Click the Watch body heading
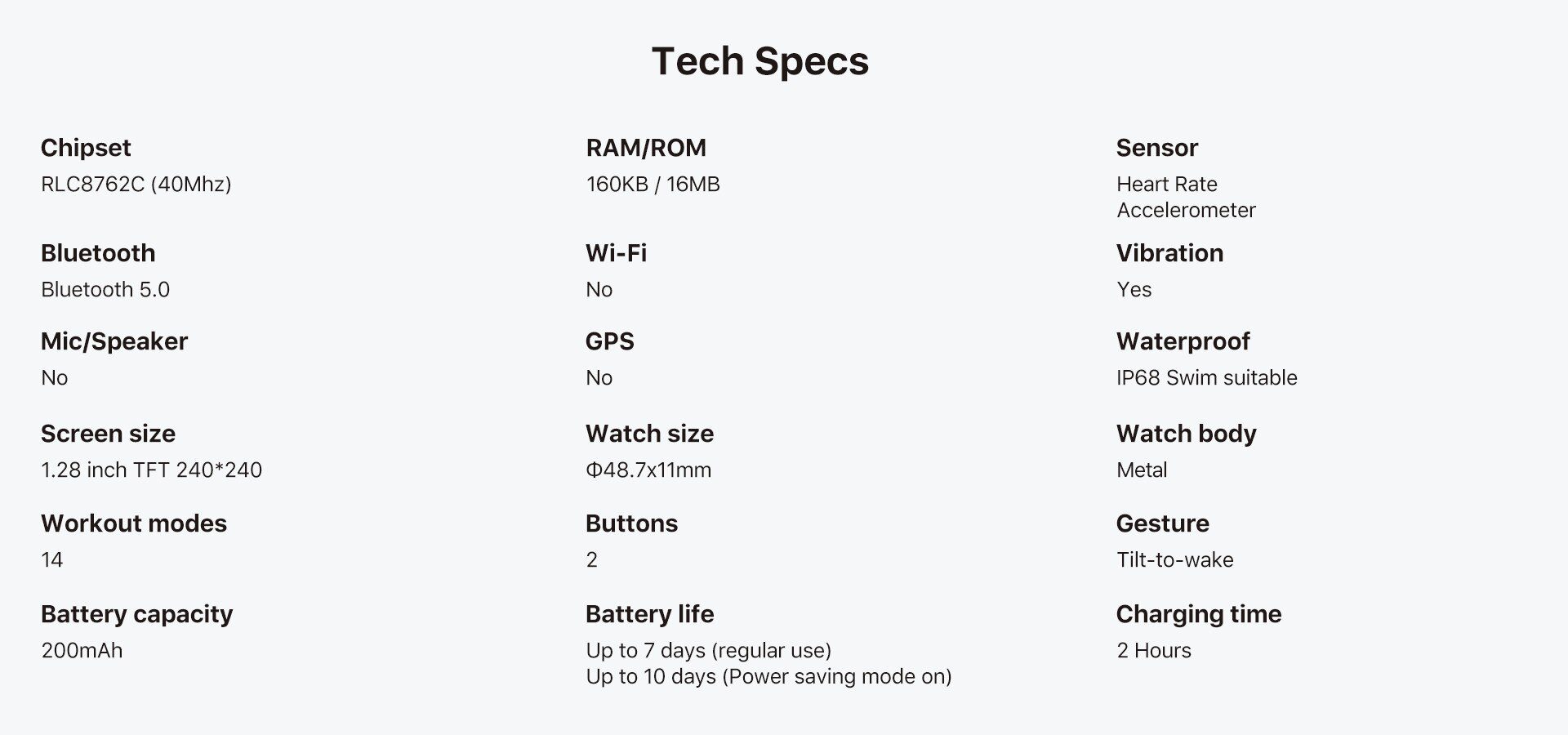1568x735 pixels. tap(1186, 434)
